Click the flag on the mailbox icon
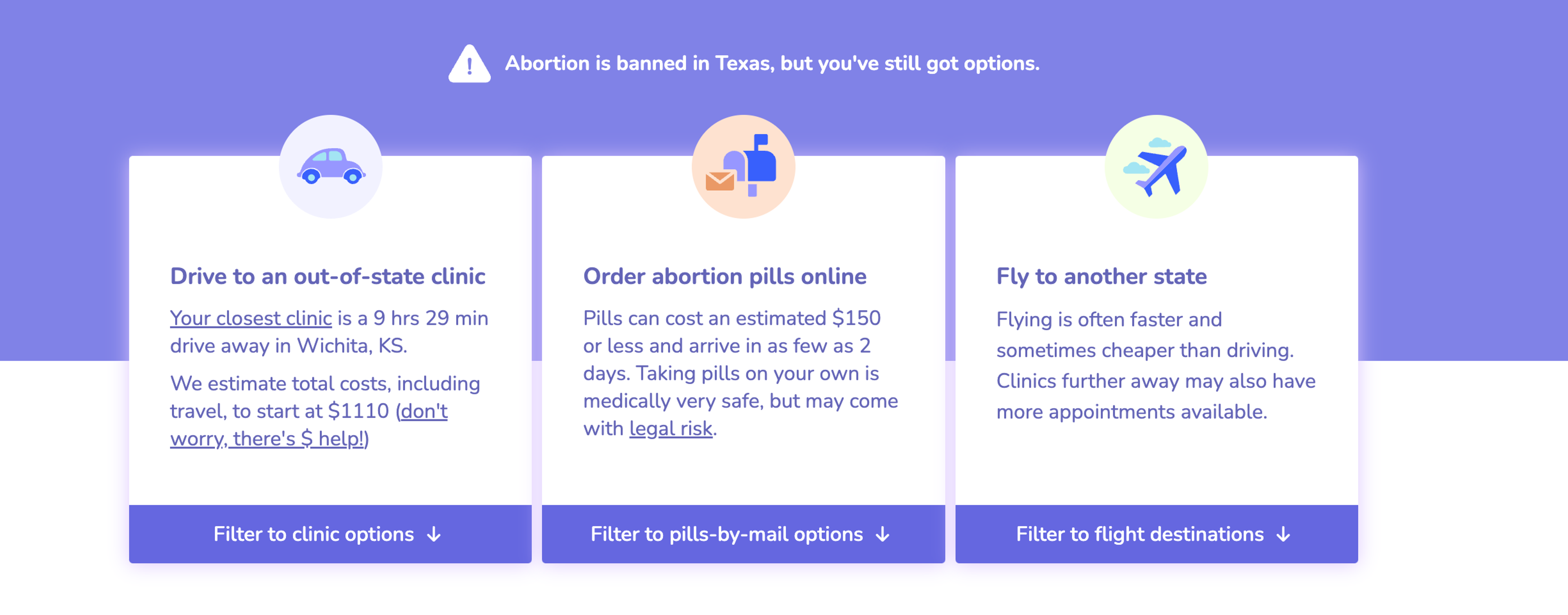This screenshot has height=615, width=1568. [762, 140]
